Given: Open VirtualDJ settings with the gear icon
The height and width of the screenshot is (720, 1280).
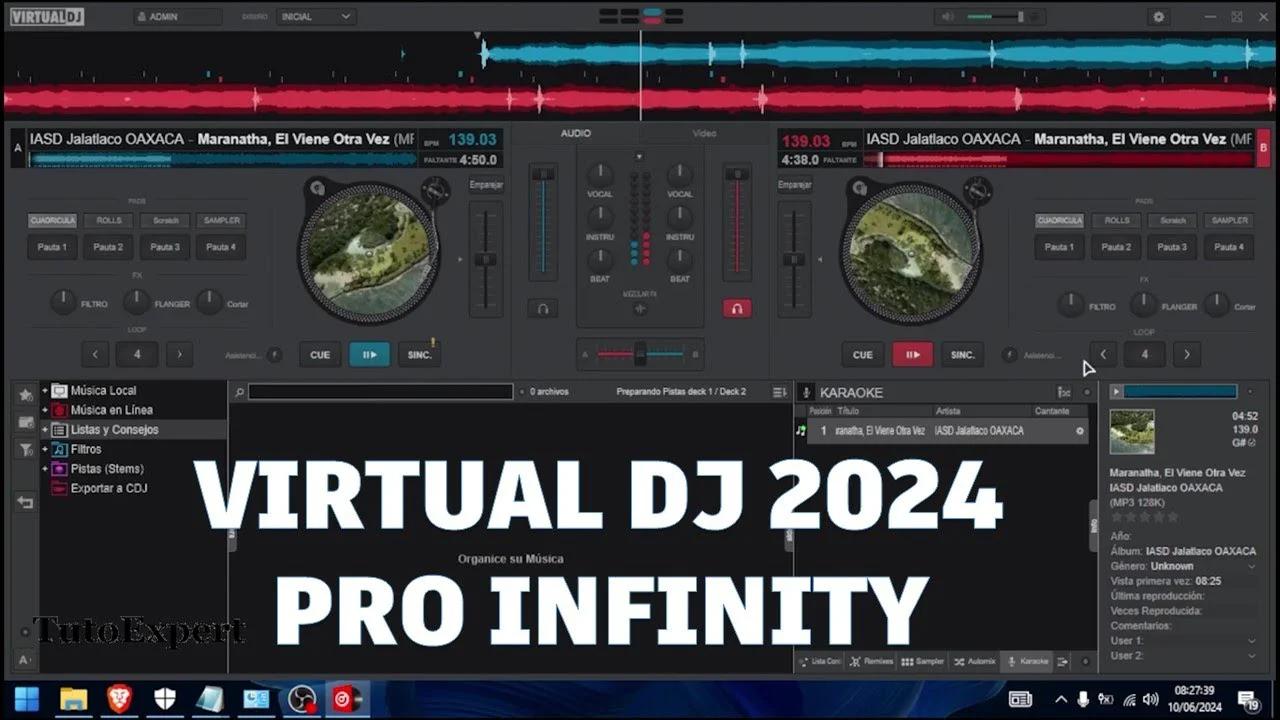Looking at the screenshot, I should pos(1158,16).
